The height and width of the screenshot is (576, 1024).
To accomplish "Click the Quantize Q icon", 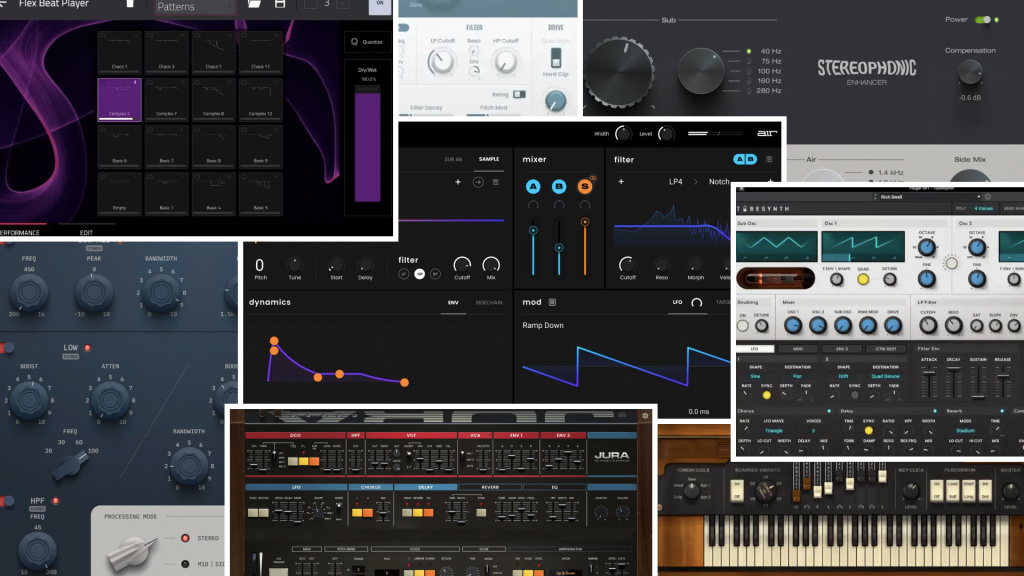I will click(x=355, y=42).
